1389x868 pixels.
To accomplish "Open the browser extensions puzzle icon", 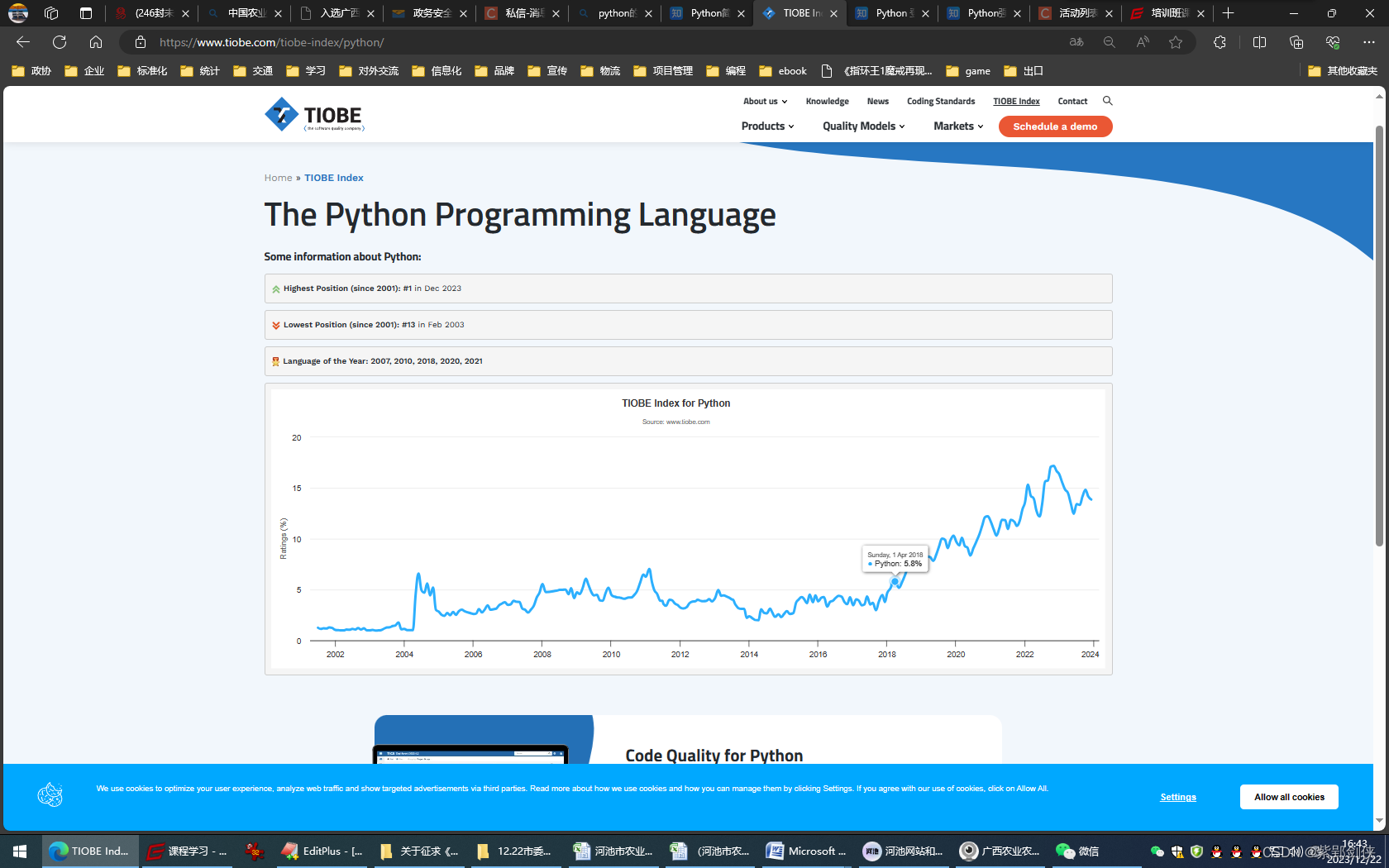I will (x=1220, y=42).
